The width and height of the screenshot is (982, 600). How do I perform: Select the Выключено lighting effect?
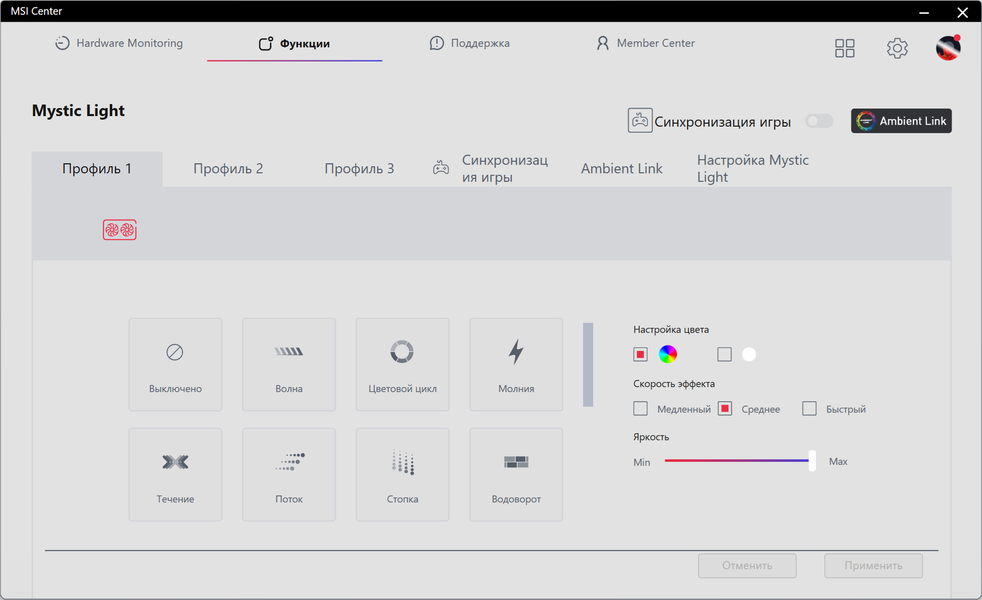tap(175, 365)
